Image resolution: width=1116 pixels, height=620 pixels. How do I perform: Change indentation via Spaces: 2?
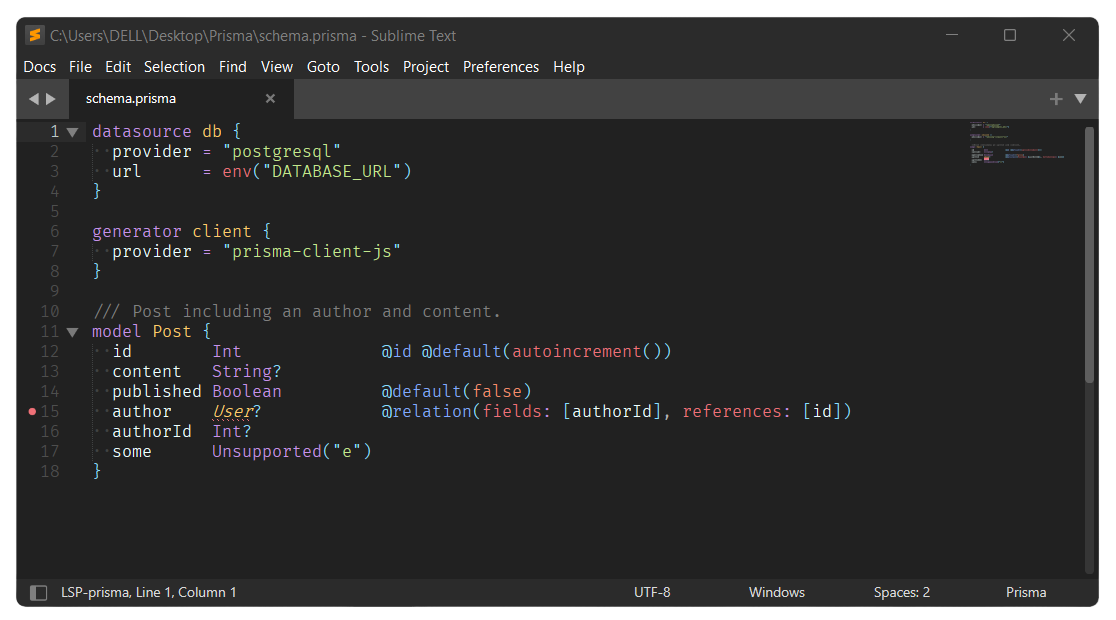[902, 592]
